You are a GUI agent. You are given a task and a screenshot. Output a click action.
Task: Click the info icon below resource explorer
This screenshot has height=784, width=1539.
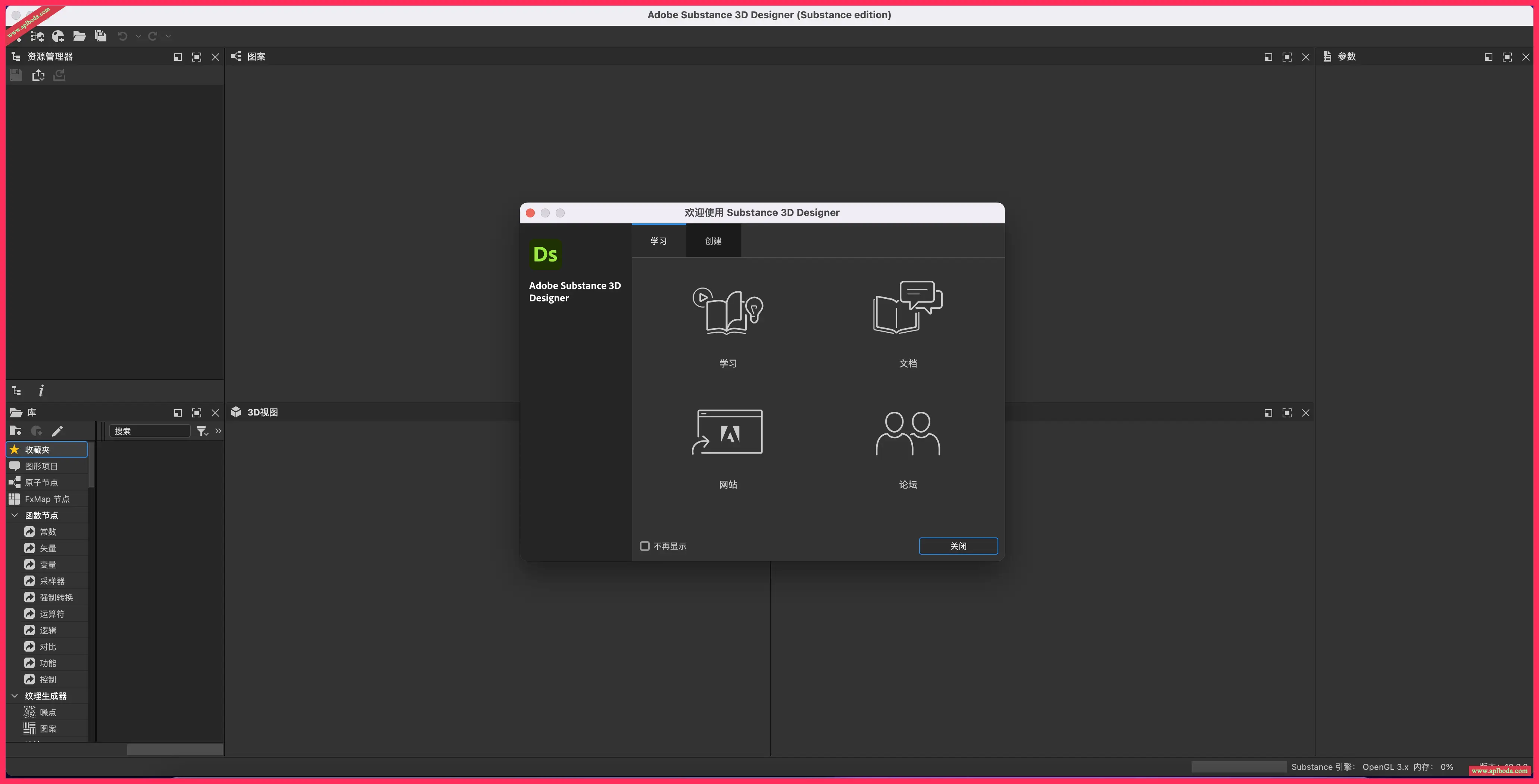click(41, 391)
